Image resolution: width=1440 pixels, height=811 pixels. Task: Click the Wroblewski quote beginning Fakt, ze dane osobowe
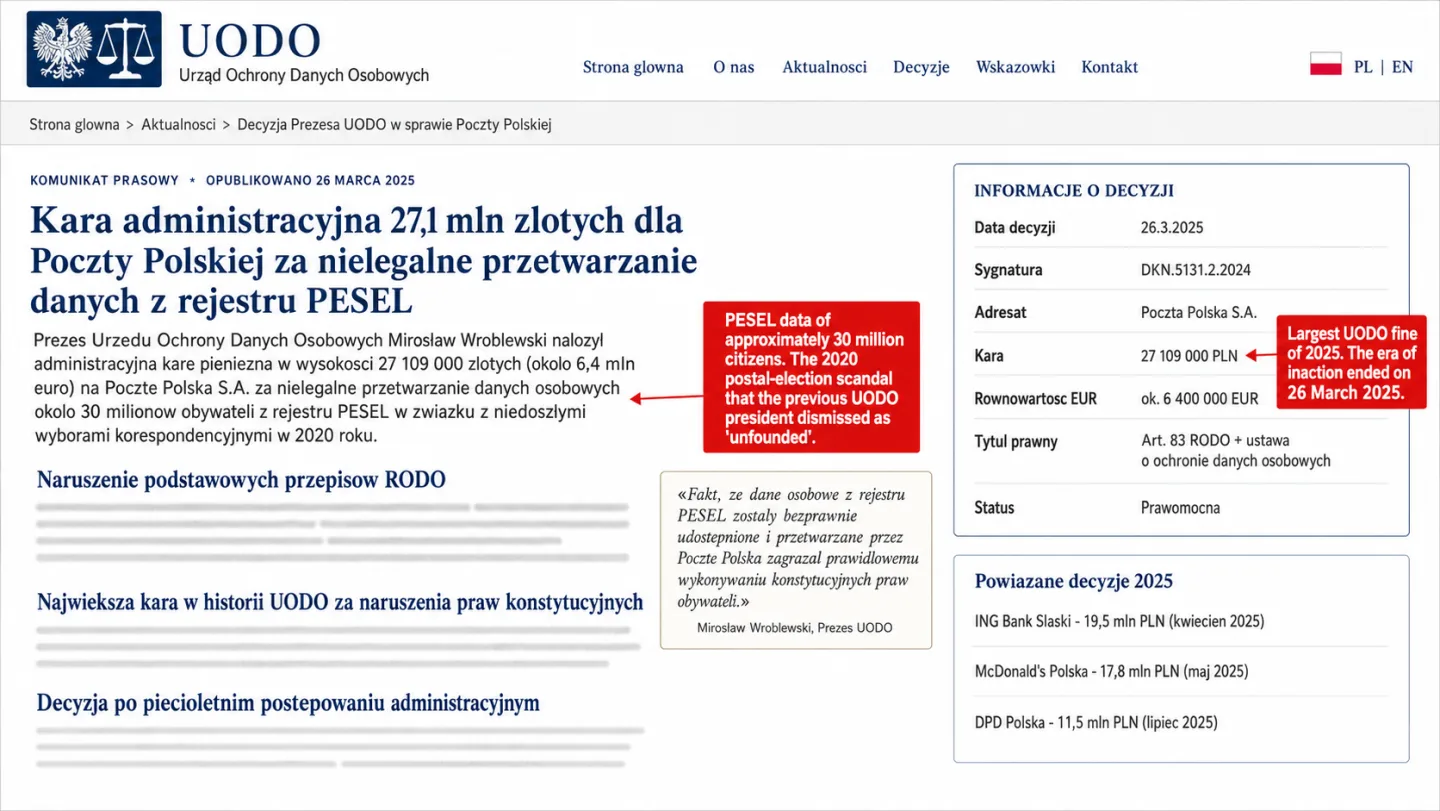(x=797, y=548)
